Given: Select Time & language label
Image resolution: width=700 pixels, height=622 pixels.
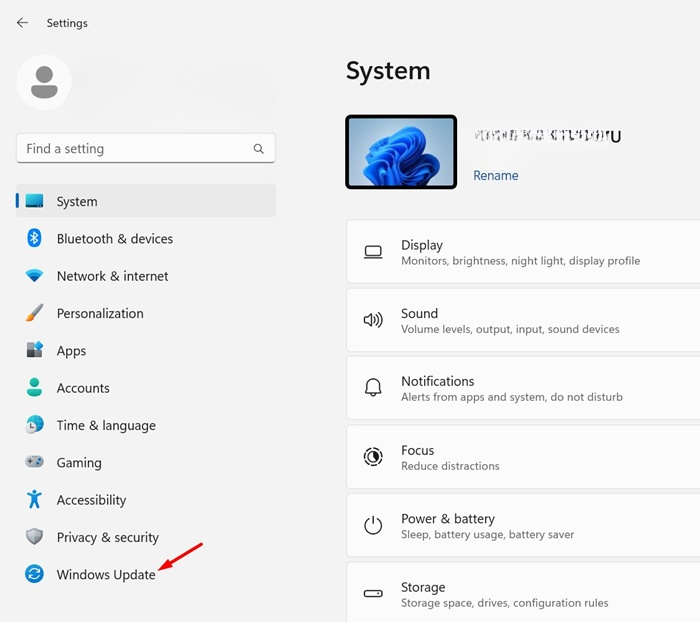Looking at the screenshot, I should click(x=106, y=426).
